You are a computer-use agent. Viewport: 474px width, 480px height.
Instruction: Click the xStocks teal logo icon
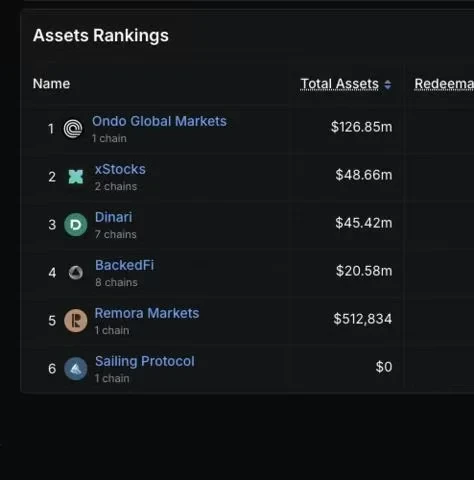point(76,177)
